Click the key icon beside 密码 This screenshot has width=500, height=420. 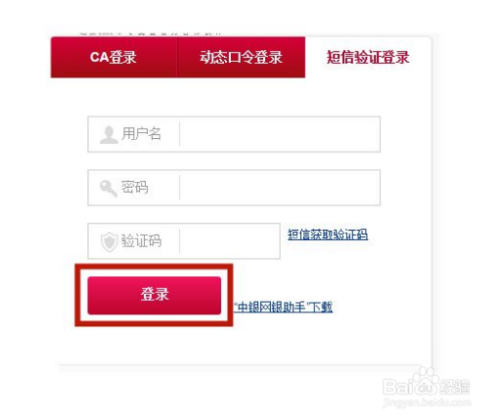click(109, 188)
